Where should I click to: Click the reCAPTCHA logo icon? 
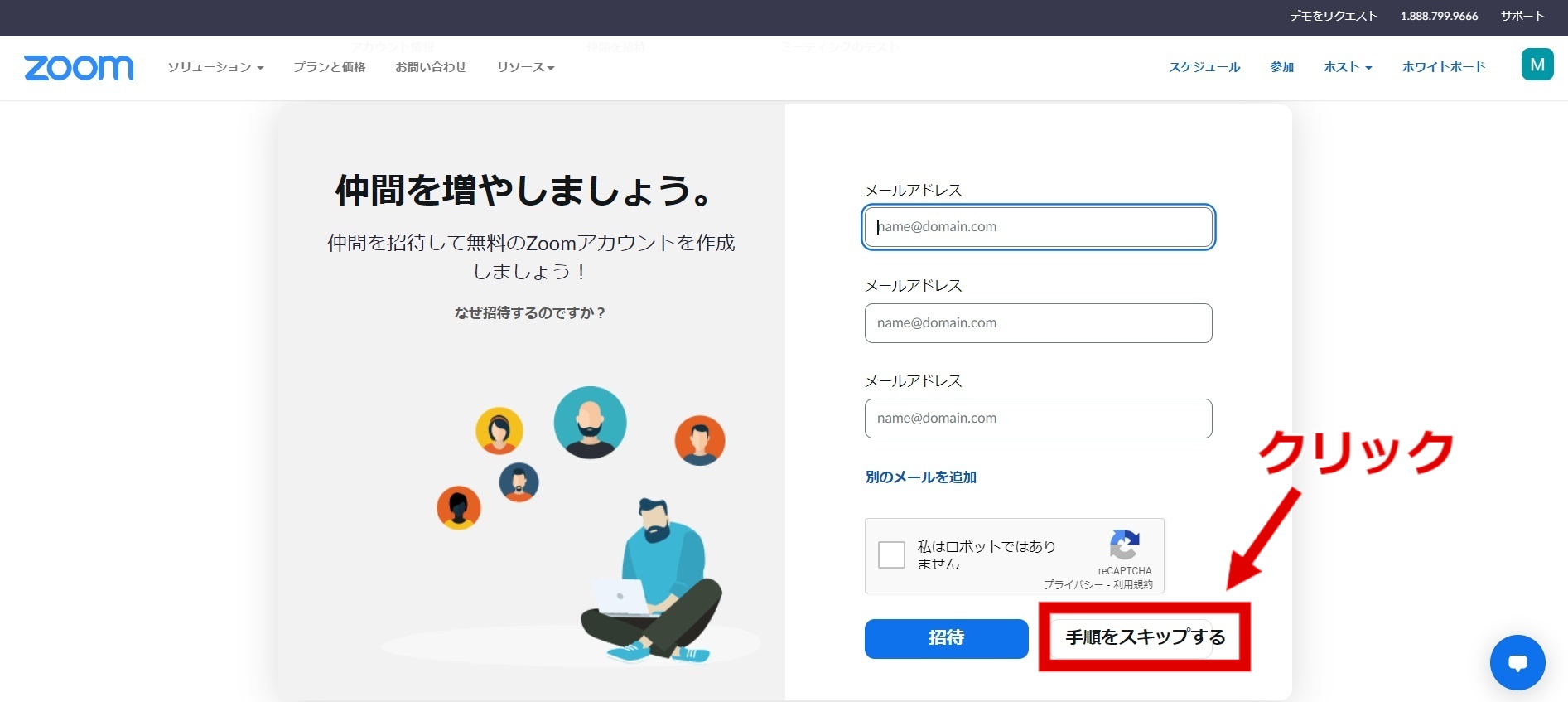tap(1124, 545)
